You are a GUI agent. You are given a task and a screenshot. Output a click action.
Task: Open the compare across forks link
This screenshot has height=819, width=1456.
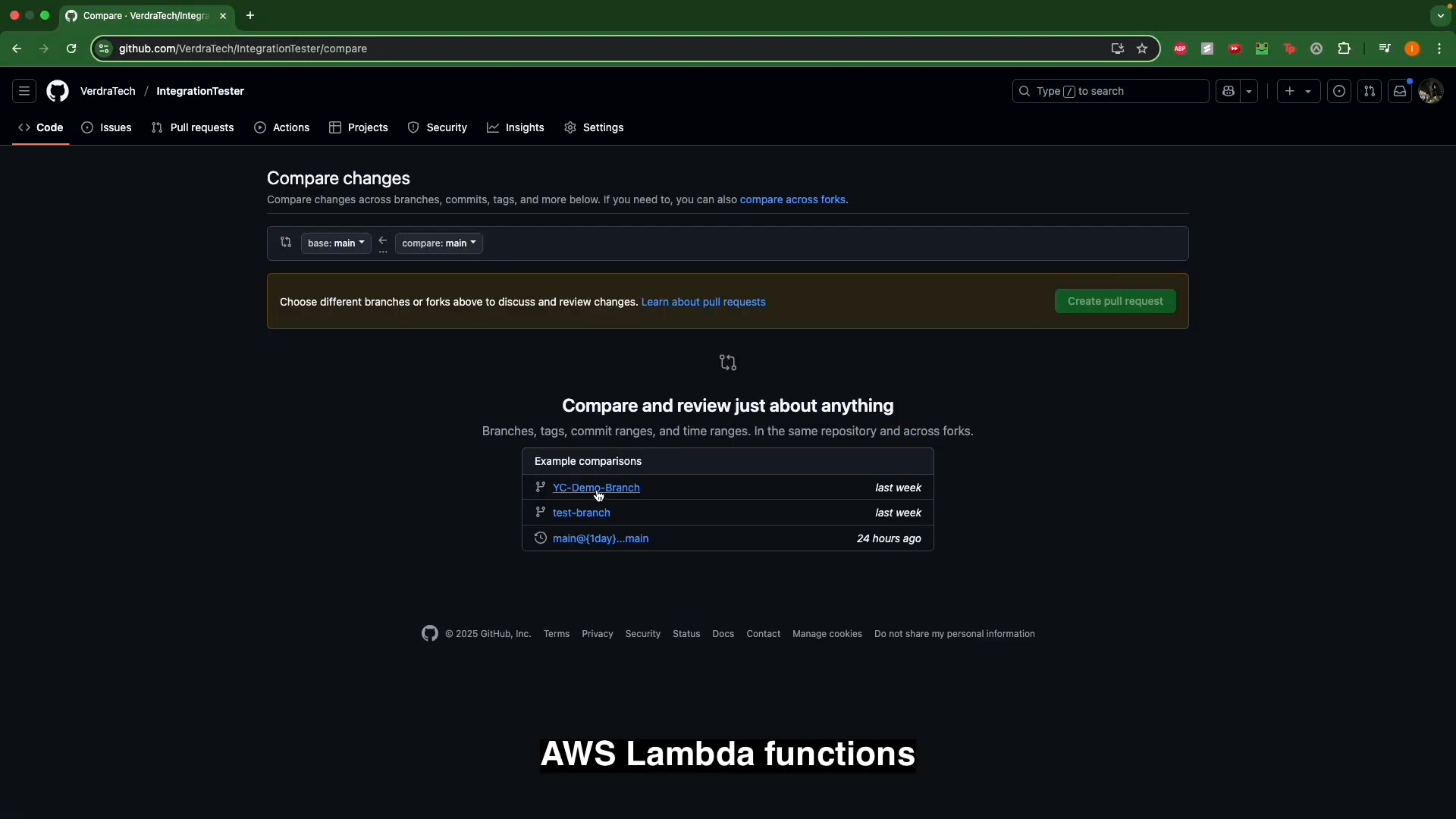(x=792, y=199)
